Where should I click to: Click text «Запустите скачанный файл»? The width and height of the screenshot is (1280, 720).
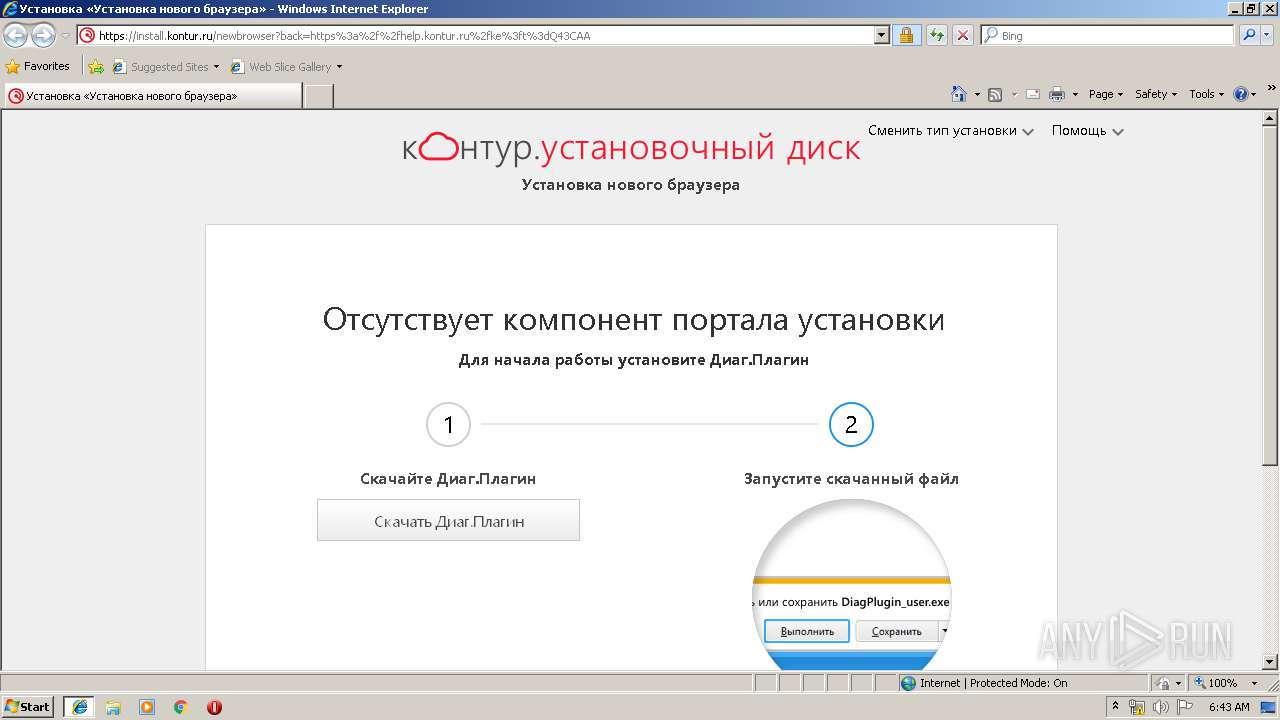point(851,479)
